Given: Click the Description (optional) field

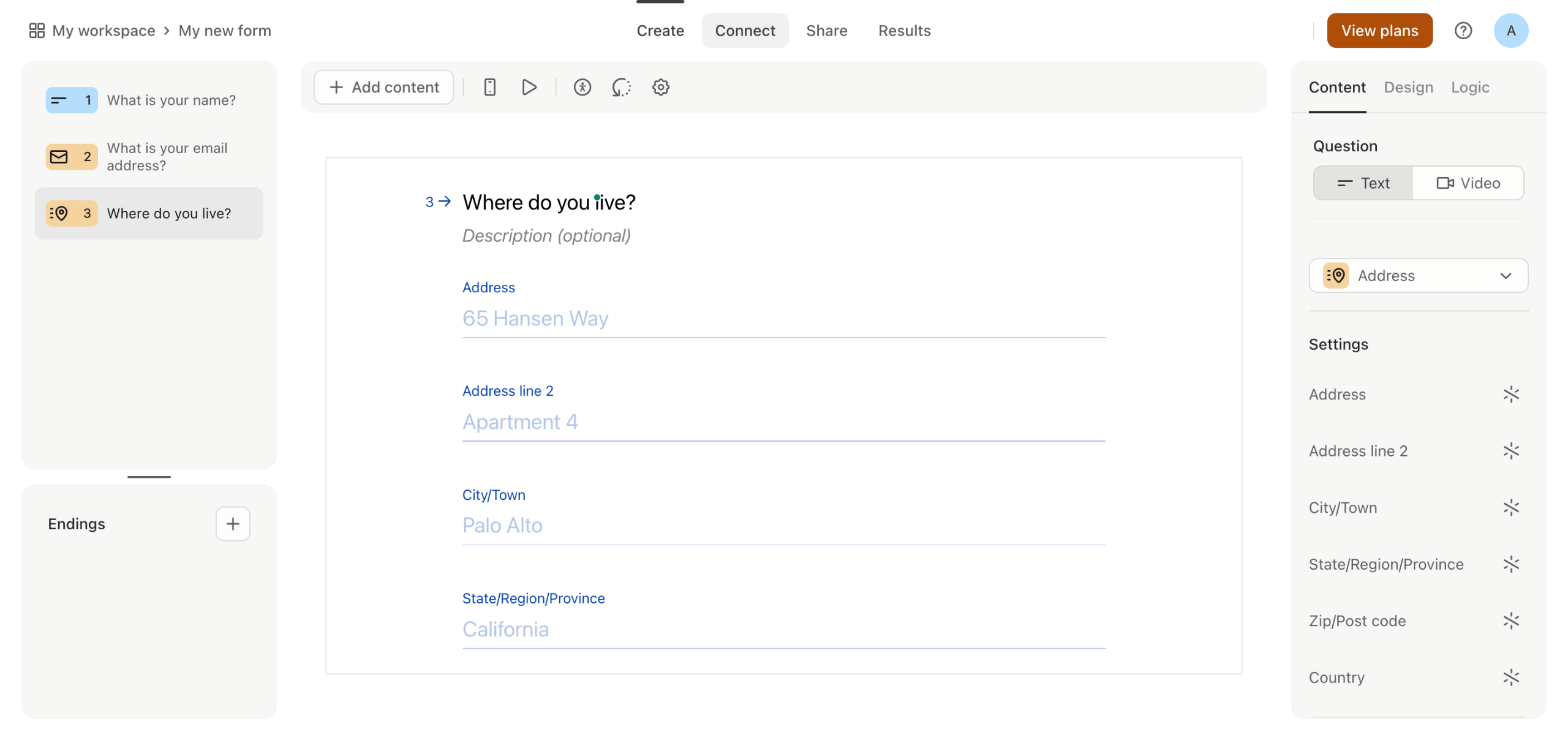Looking at the screenshot, I should 546,236.
